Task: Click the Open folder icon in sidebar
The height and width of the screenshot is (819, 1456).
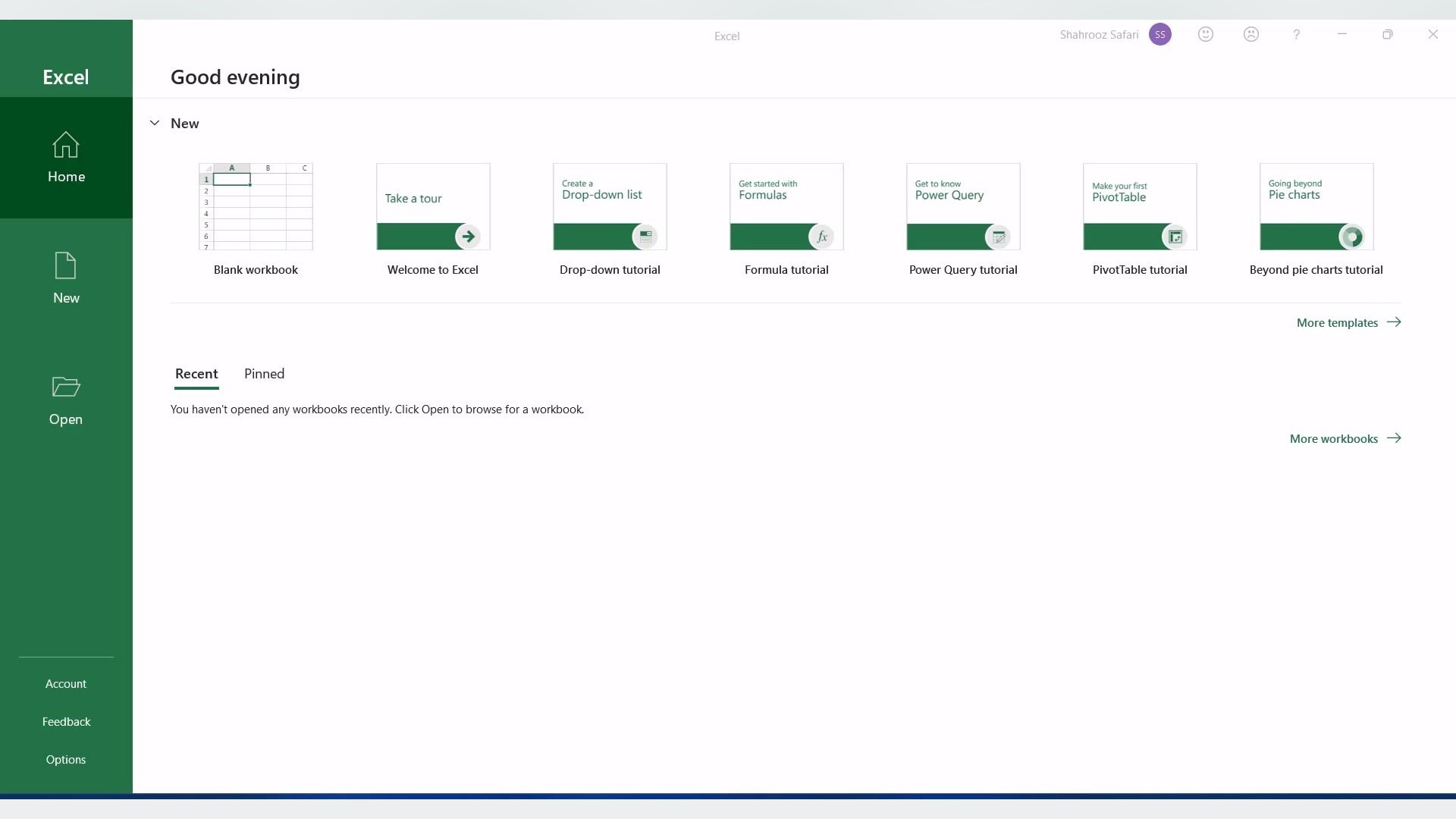Action: [x=66, y=387]
